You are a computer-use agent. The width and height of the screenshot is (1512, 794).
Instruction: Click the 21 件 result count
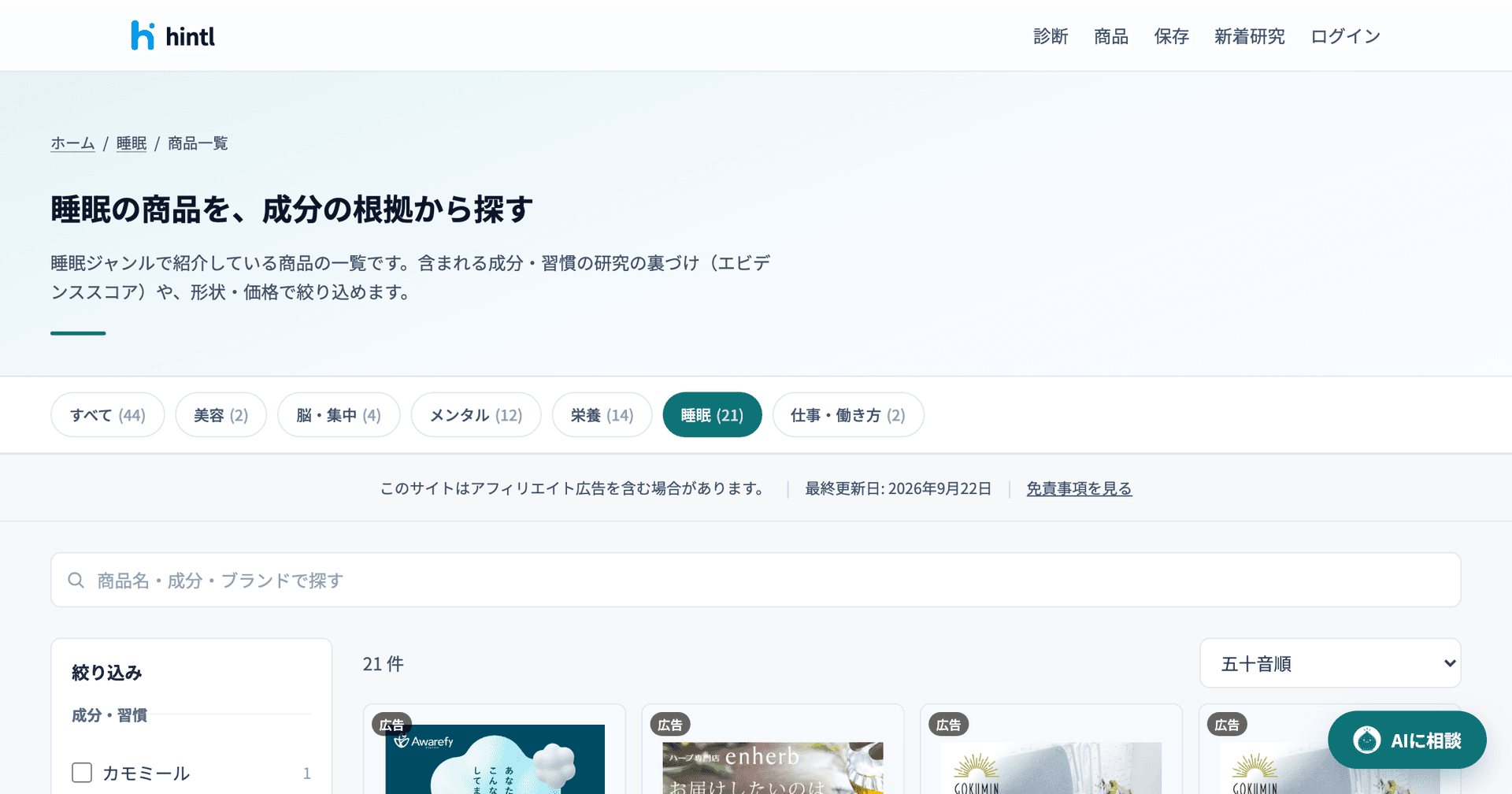pyautogui.click(x=384, y=664)
